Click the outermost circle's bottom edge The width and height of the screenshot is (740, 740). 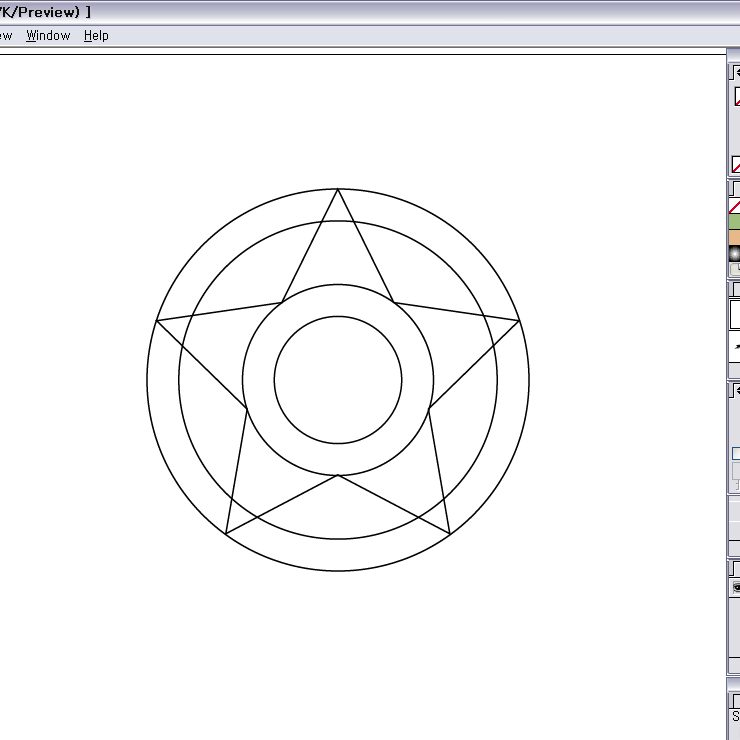click(338, 571)
